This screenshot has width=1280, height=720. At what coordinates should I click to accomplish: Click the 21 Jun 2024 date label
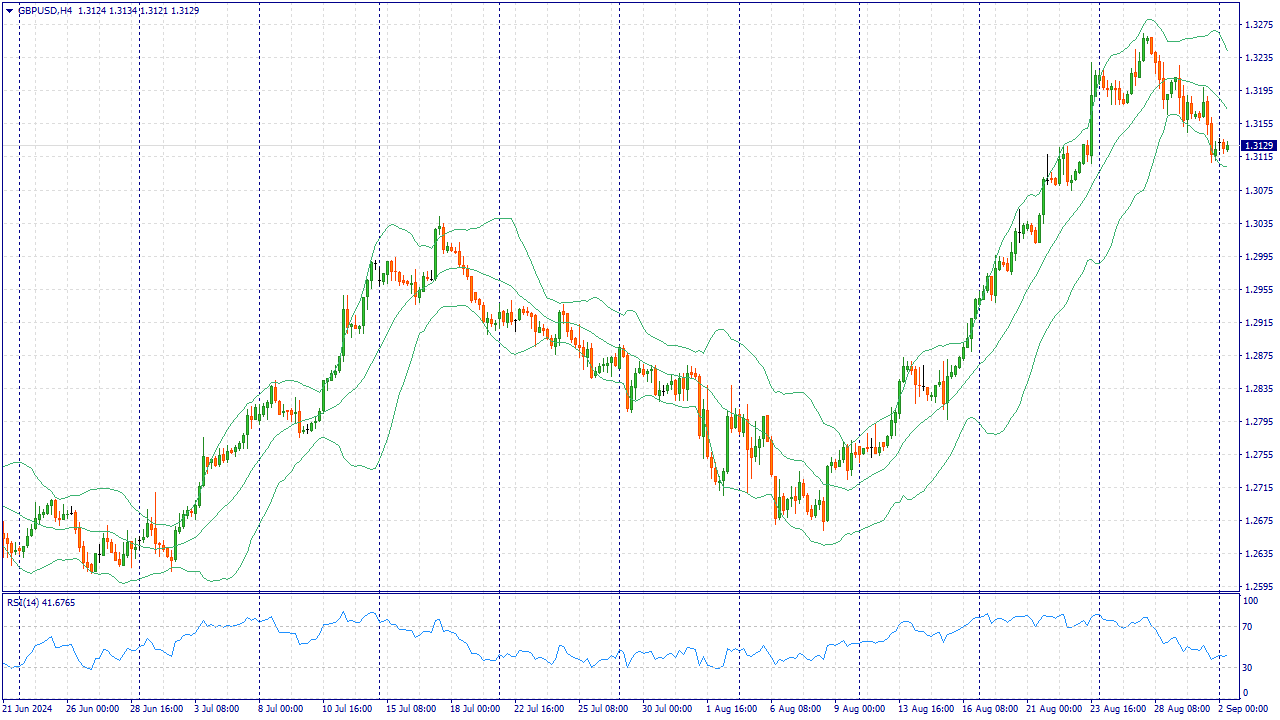(x=27, y=709)
